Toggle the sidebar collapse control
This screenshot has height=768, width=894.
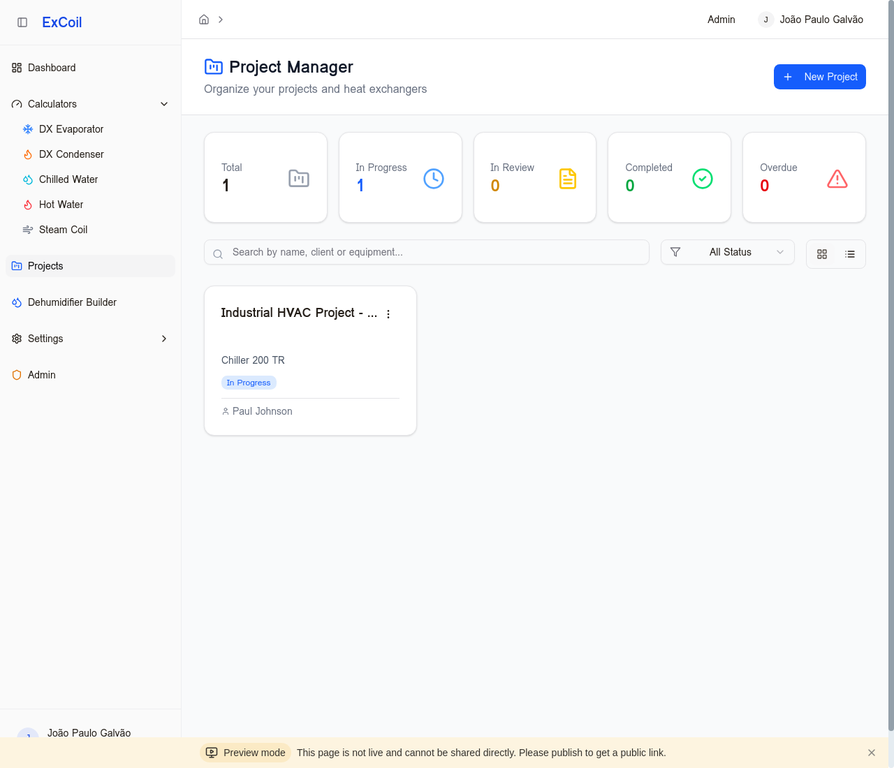point(21,22)
